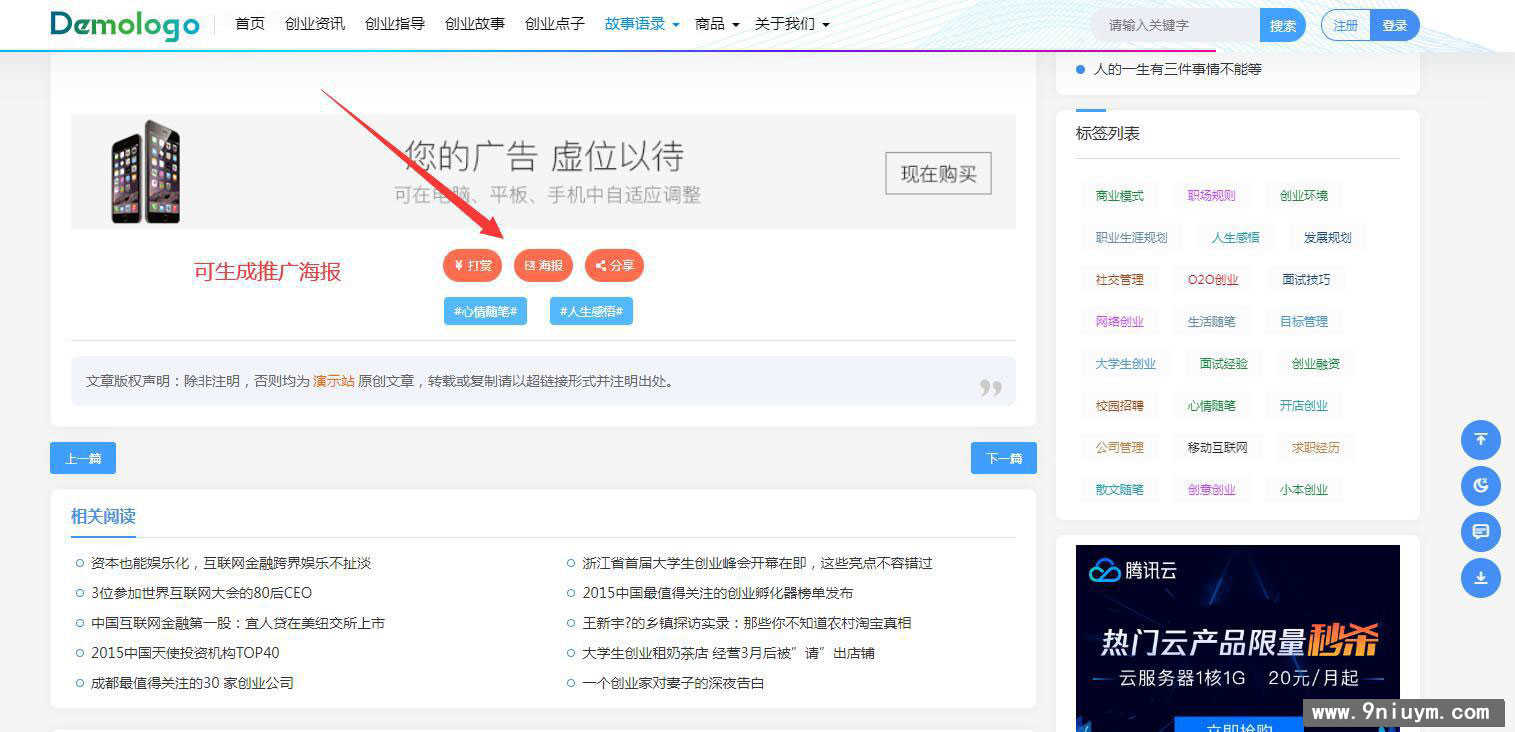The height and width of the screenshot is (732, 1515).
Task: Select 首页 in the navigation bar
Action: 249,24
